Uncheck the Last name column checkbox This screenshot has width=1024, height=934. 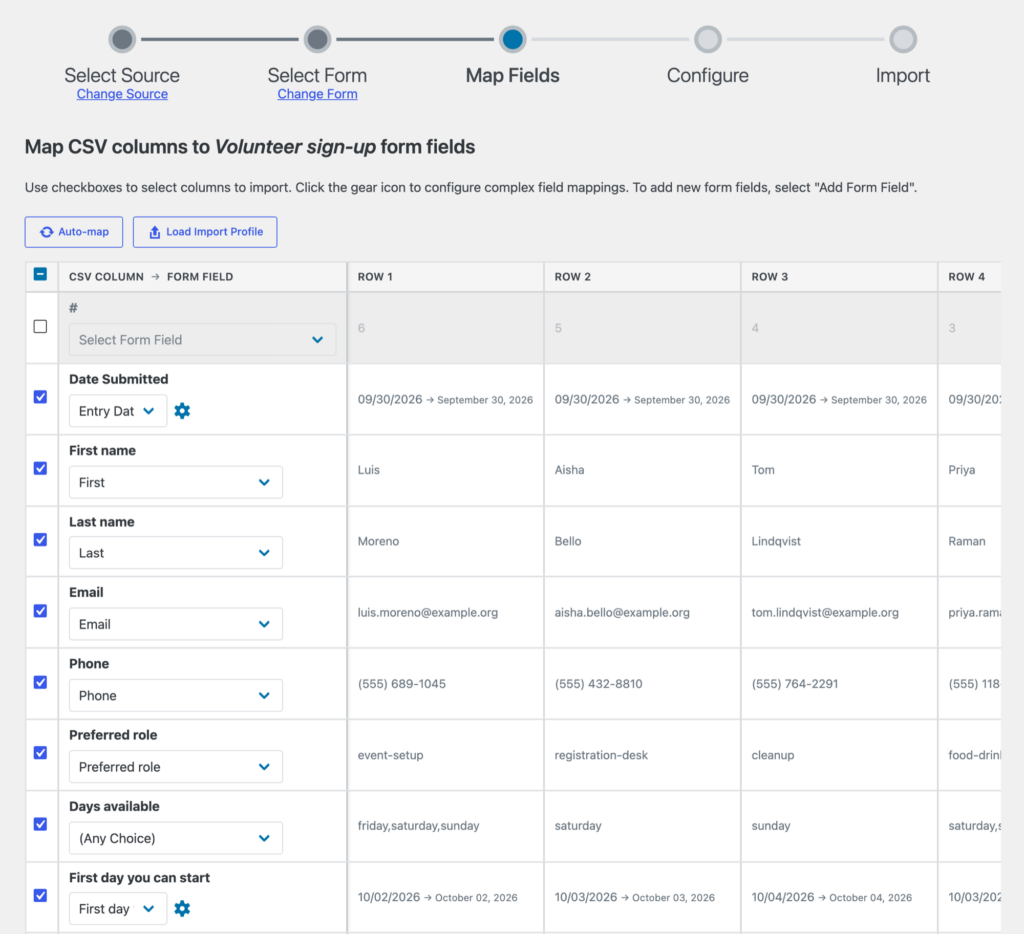(40, 539)
